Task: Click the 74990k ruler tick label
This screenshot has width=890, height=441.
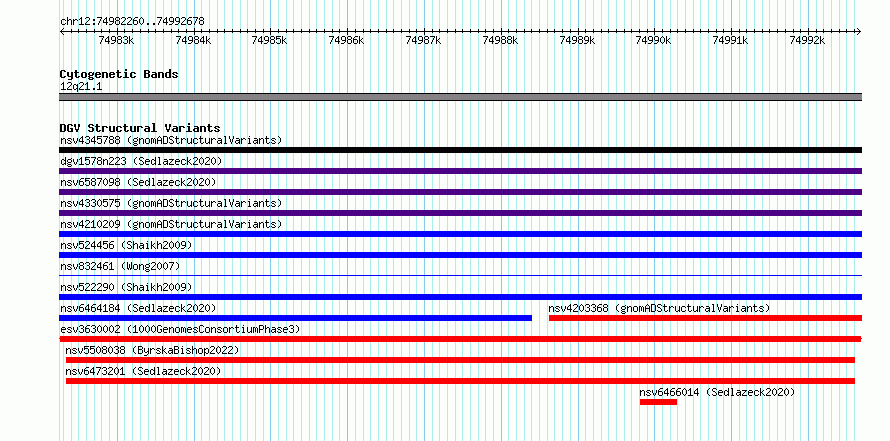Action: click(x=653, y=40)
